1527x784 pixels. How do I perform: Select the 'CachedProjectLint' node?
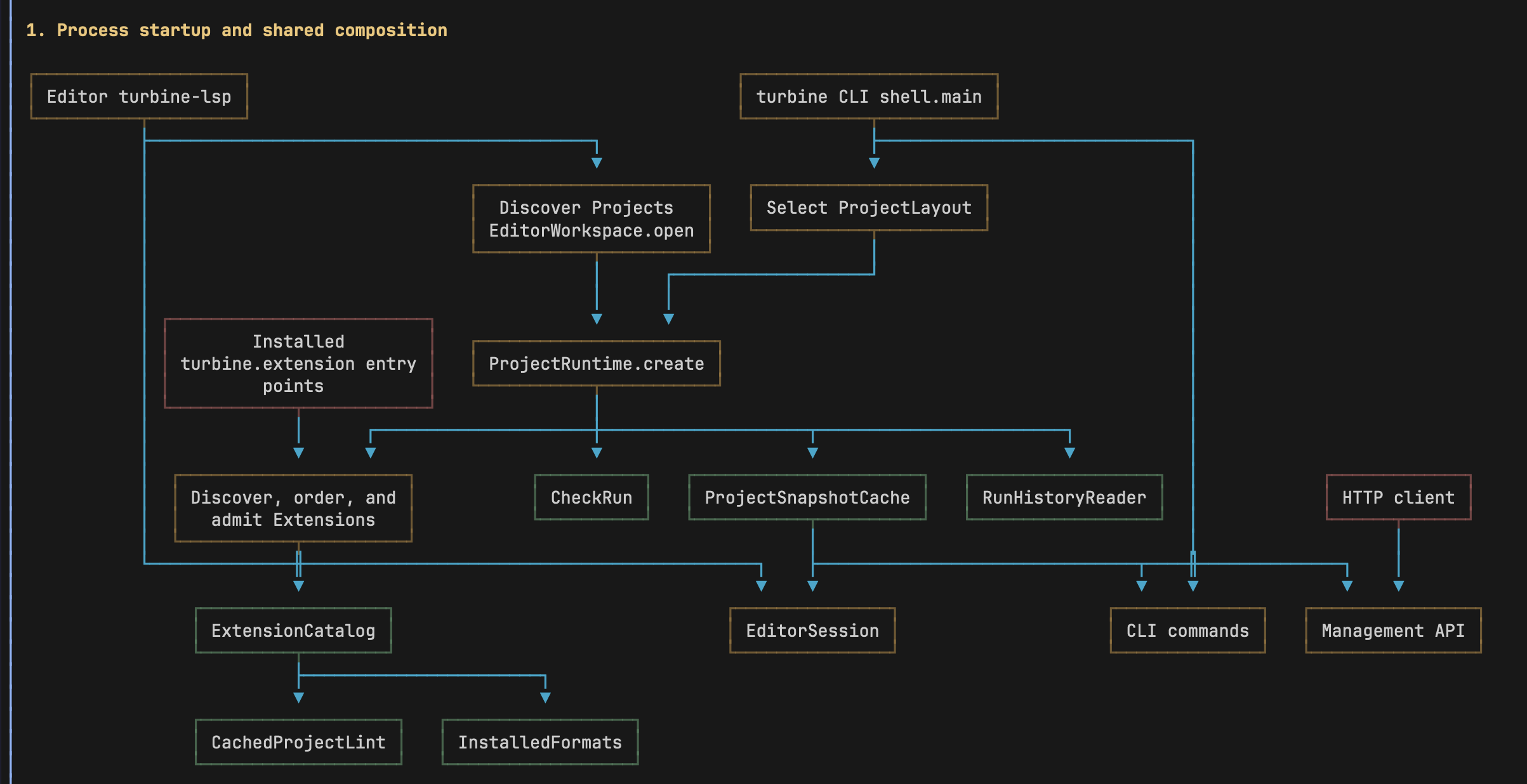(x=298, y=742)
